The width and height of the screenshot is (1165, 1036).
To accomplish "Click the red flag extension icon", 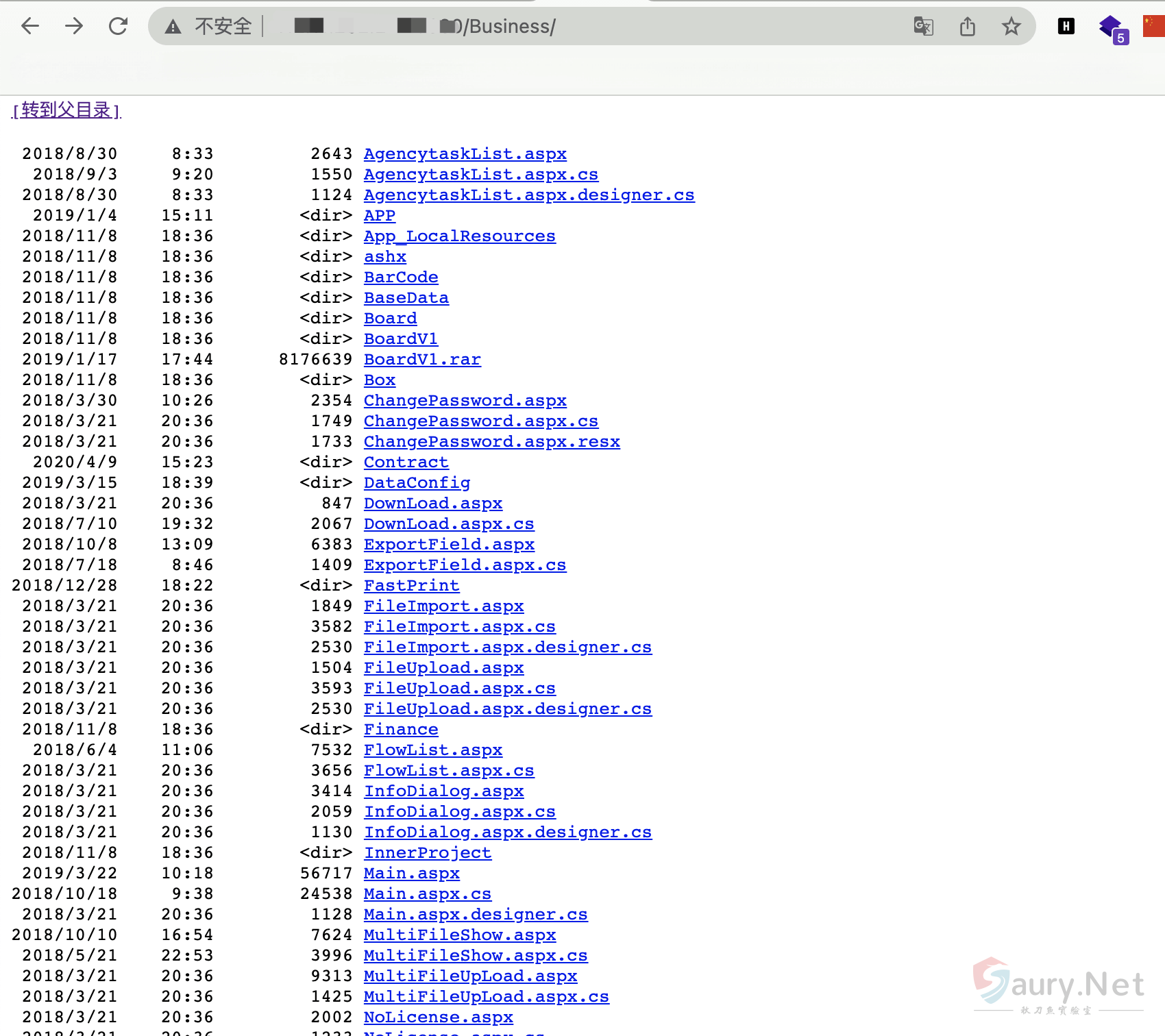I will [1154, 27].
